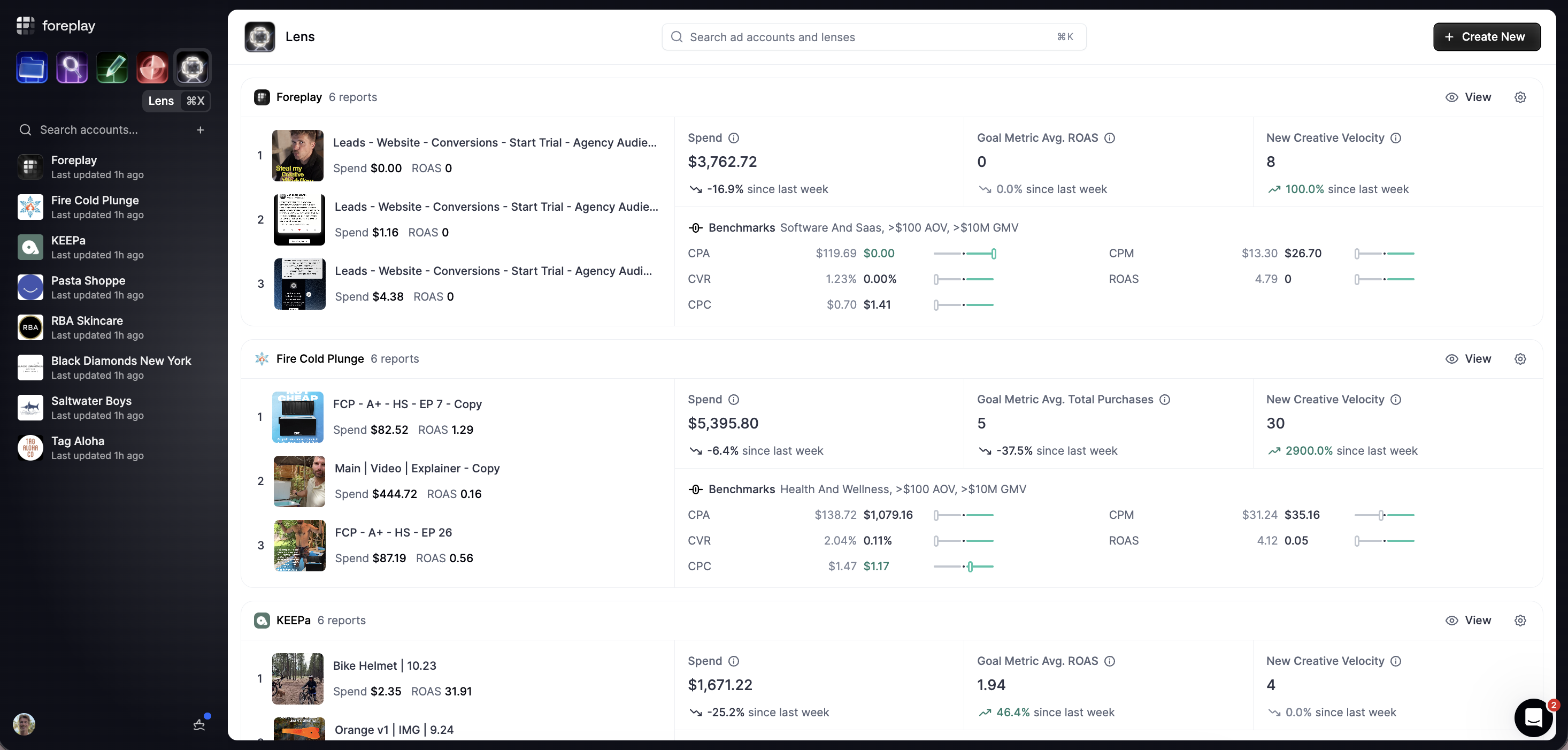Select Saltwater Boys account in sidebar
Viewport: 1568px width, 750px height.
coord(91,407)
